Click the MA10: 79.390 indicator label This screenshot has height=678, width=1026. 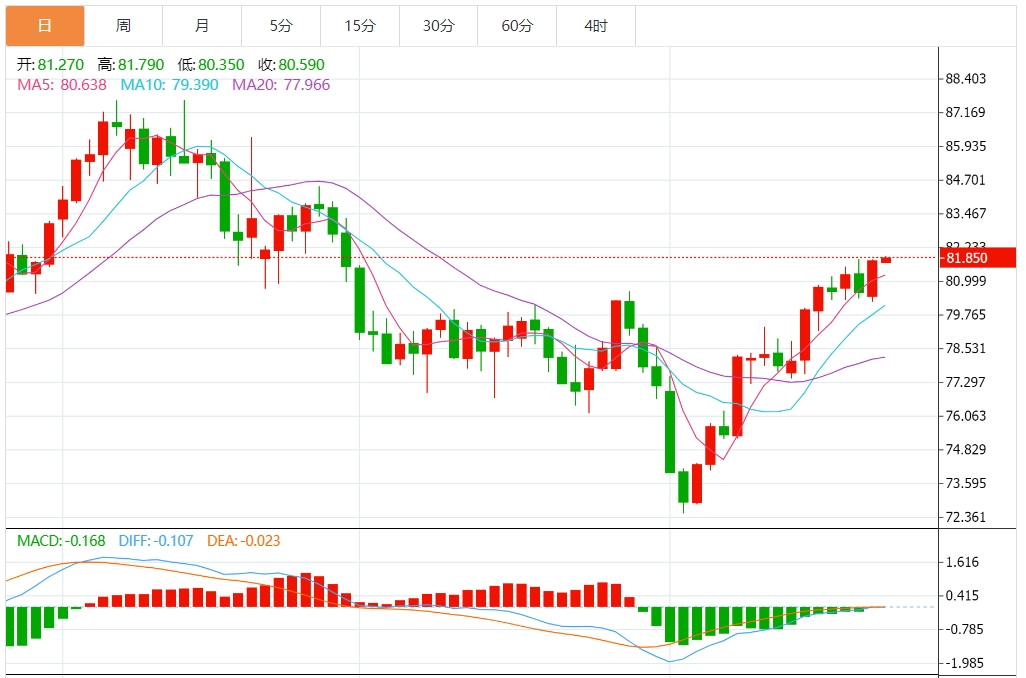tap(169, 85)
